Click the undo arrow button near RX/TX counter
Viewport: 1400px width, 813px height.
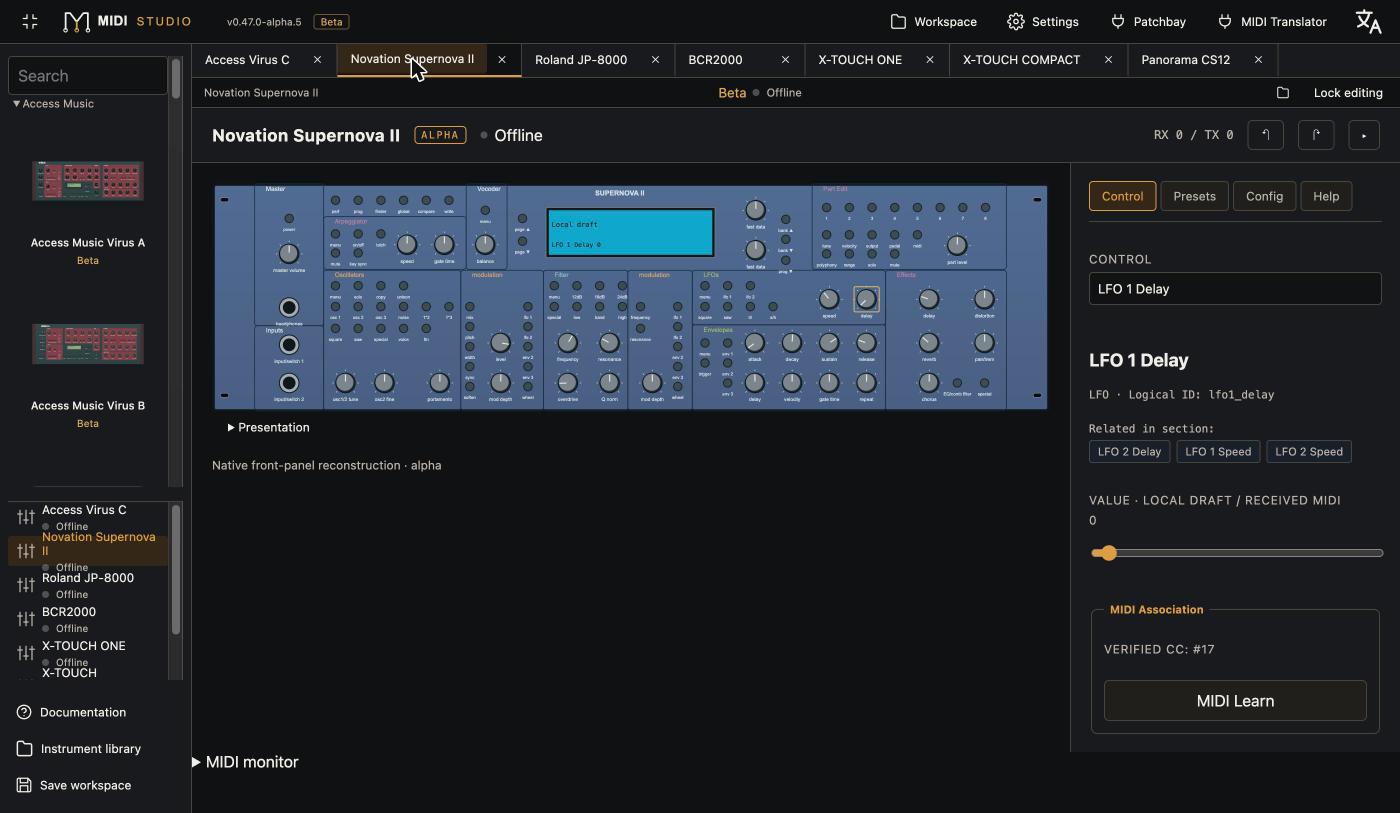click(x=1265, y=135)
